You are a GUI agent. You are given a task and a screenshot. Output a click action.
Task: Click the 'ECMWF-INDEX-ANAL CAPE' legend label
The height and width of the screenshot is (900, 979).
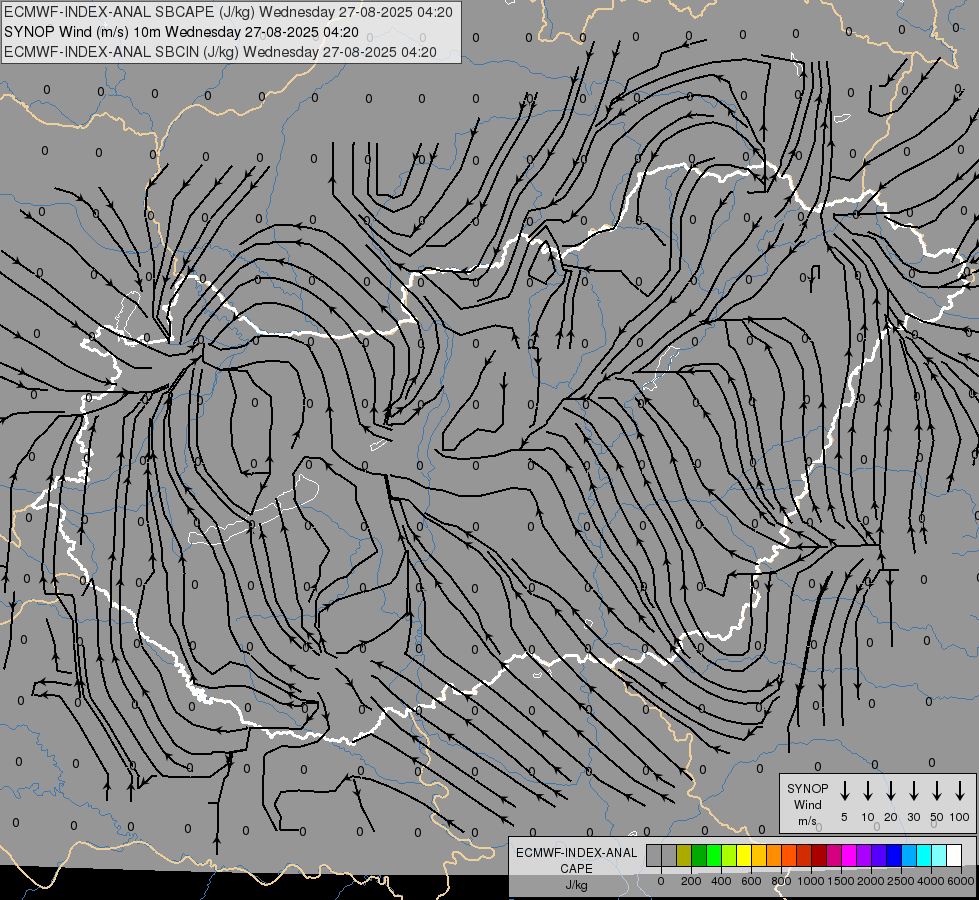577,860
